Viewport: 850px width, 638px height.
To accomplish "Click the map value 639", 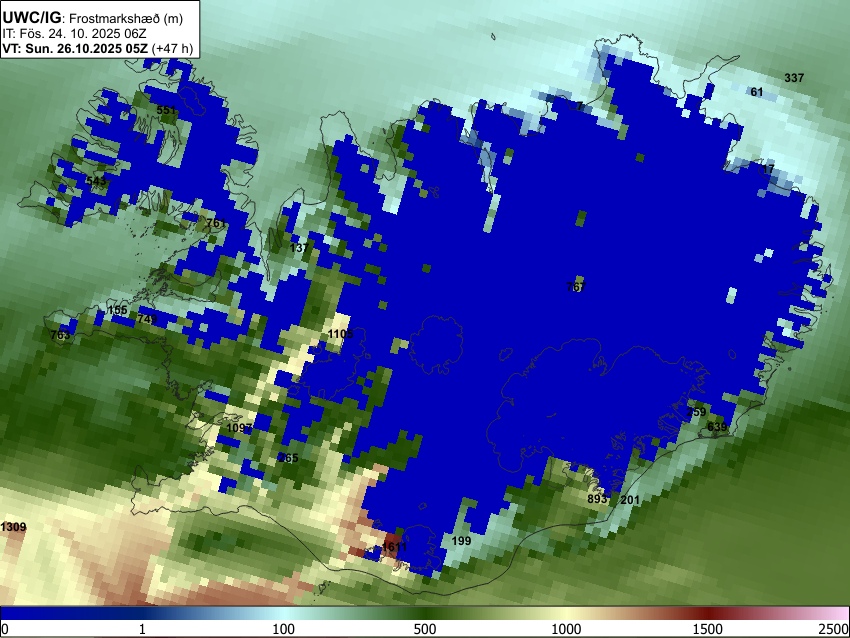I will pos(717,427).
